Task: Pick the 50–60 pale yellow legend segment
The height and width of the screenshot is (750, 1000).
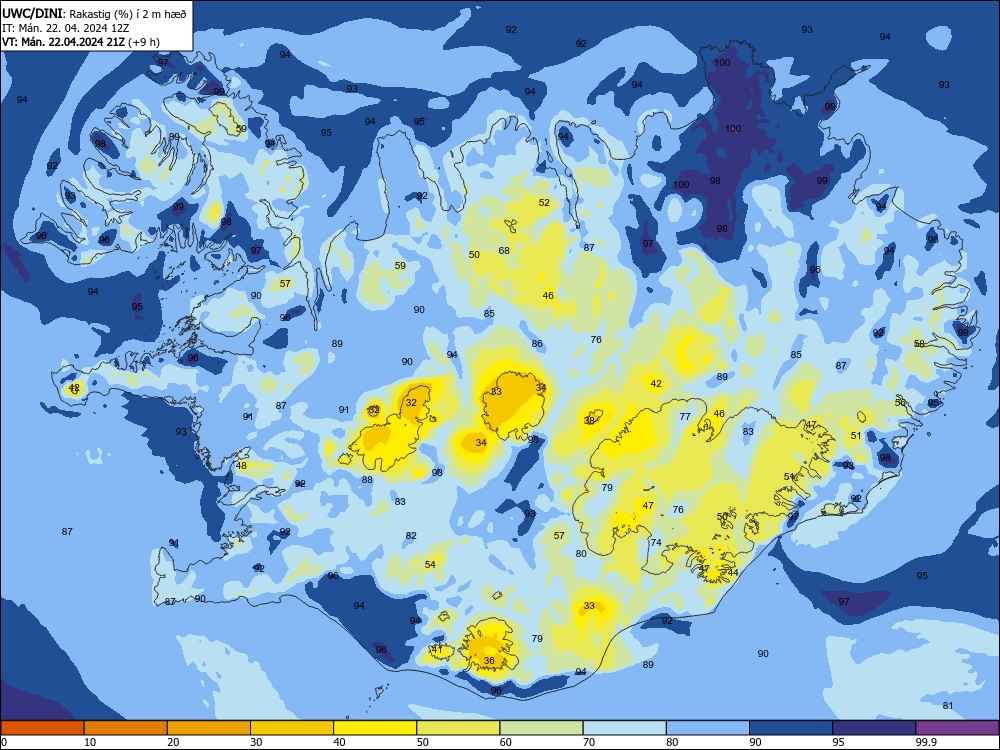Action: 458,728
